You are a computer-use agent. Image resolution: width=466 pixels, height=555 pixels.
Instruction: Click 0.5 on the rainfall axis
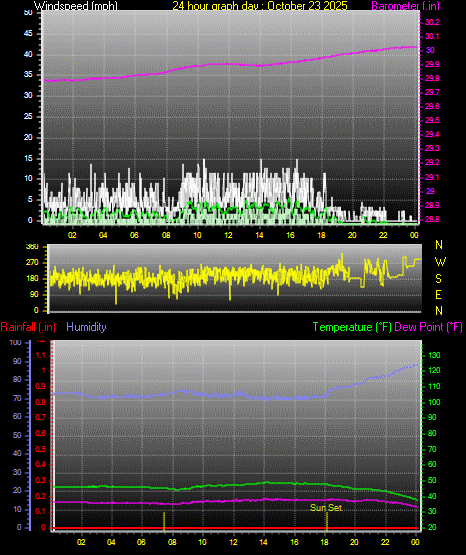coord(41,449)
